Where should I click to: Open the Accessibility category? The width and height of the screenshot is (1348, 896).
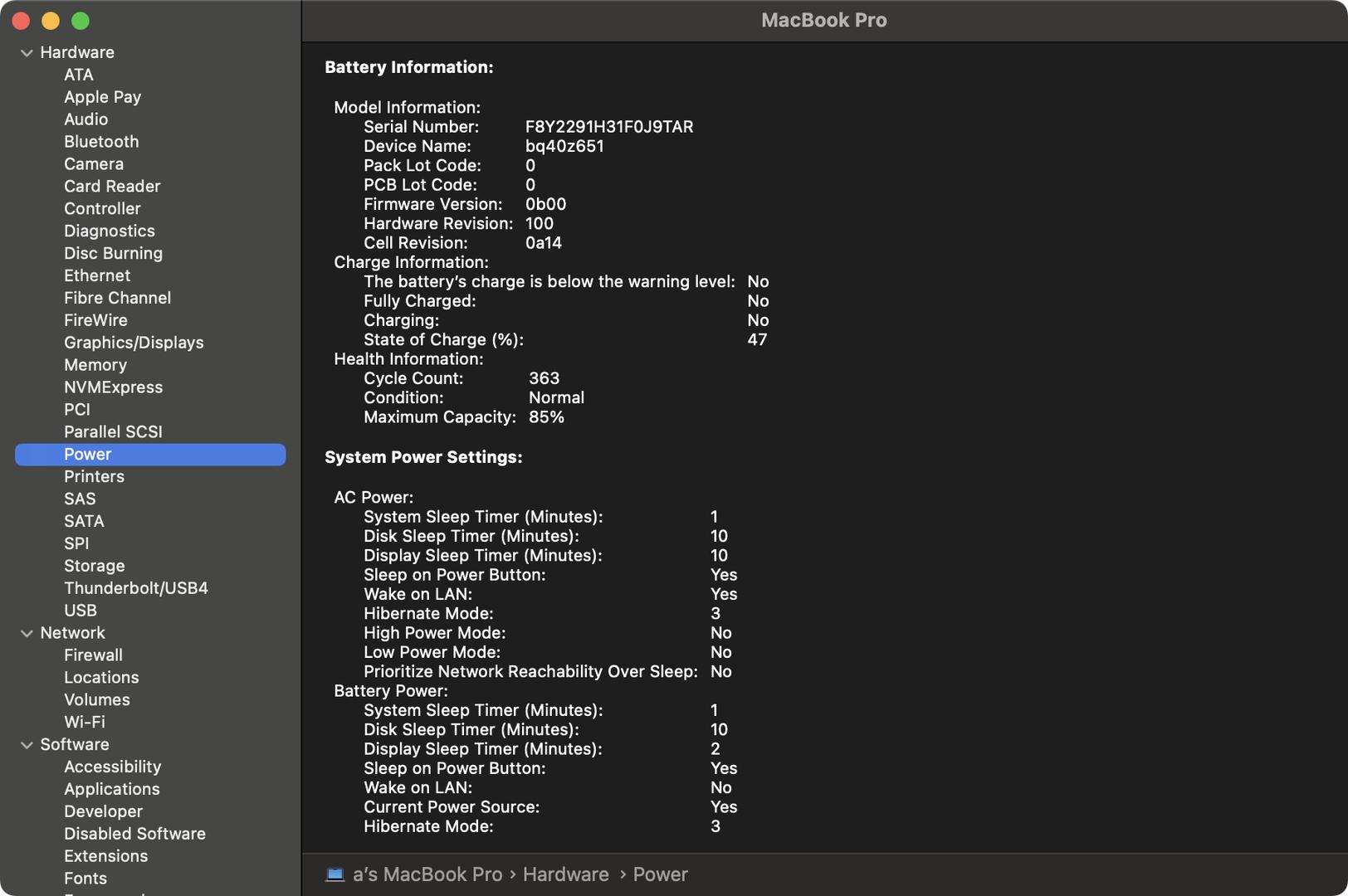click(x=113, y=767)
